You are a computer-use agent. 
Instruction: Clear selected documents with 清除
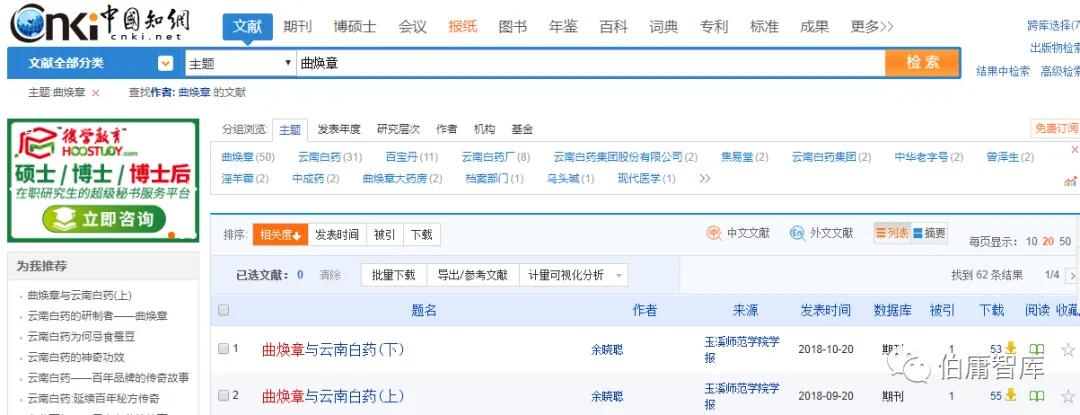click(x=330, y=275)
